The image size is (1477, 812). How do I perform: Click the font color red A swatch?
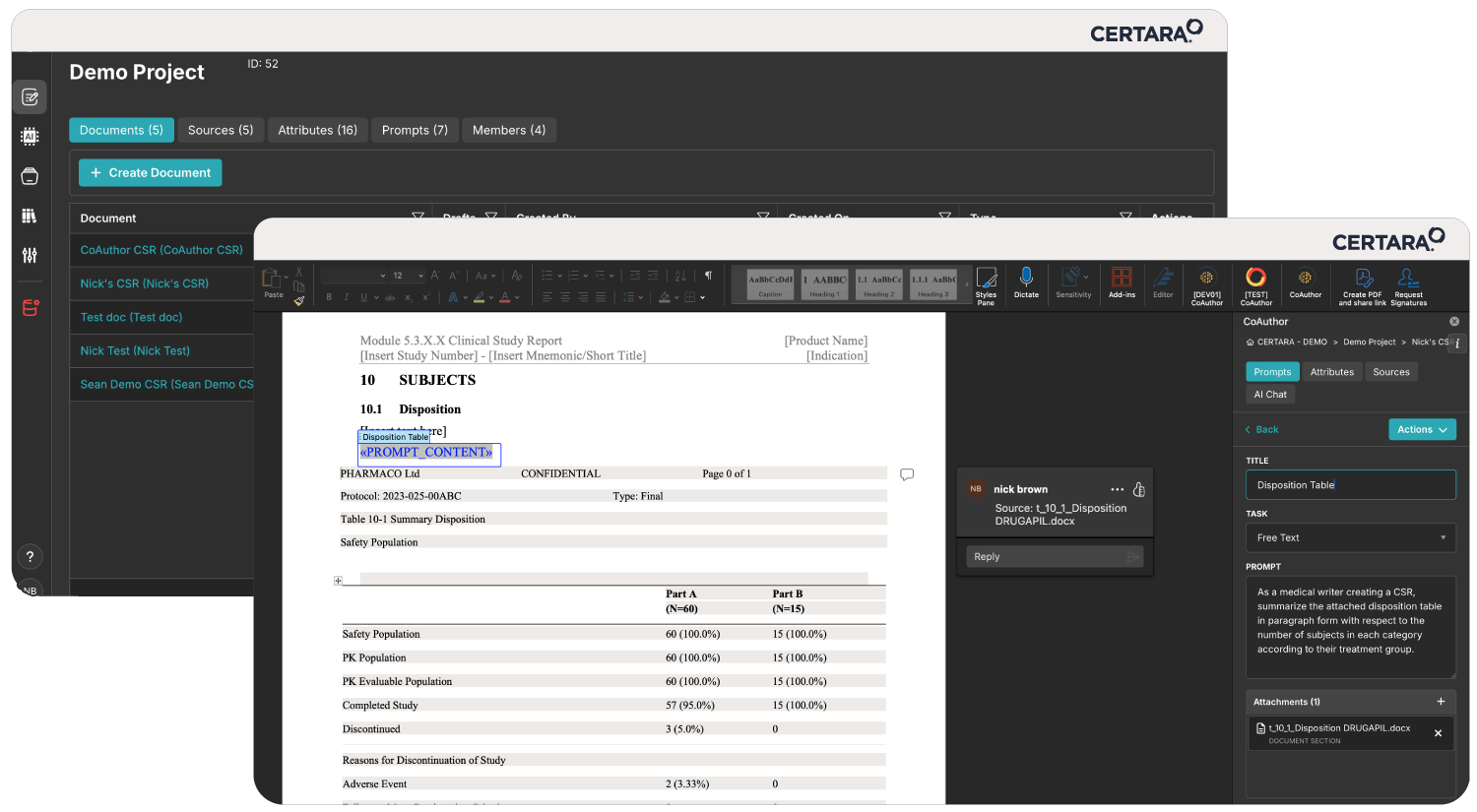504,297
